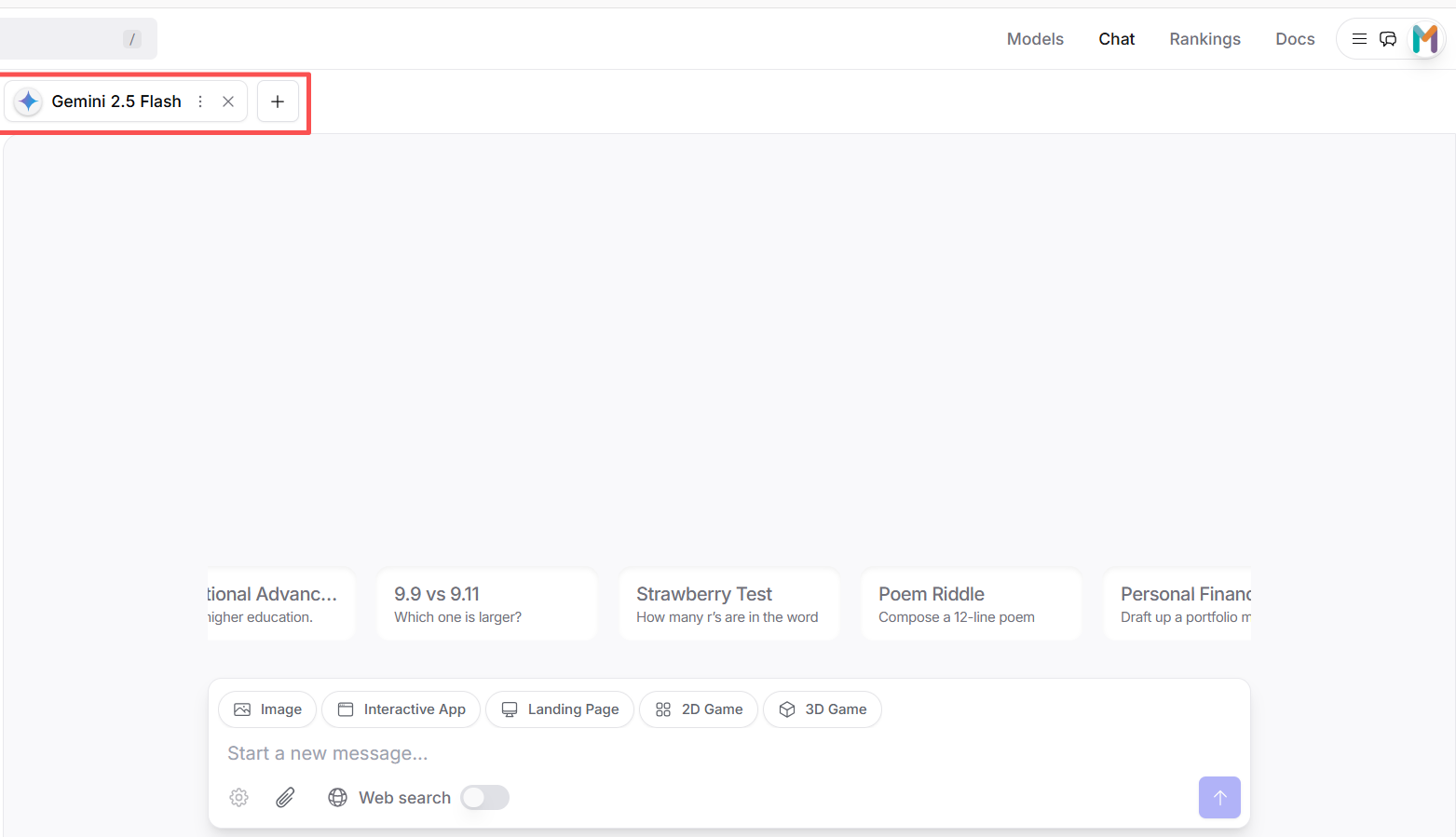Attach a file with paperclip icon
The height and width of the screenshot is (837, 1456).
285,798
